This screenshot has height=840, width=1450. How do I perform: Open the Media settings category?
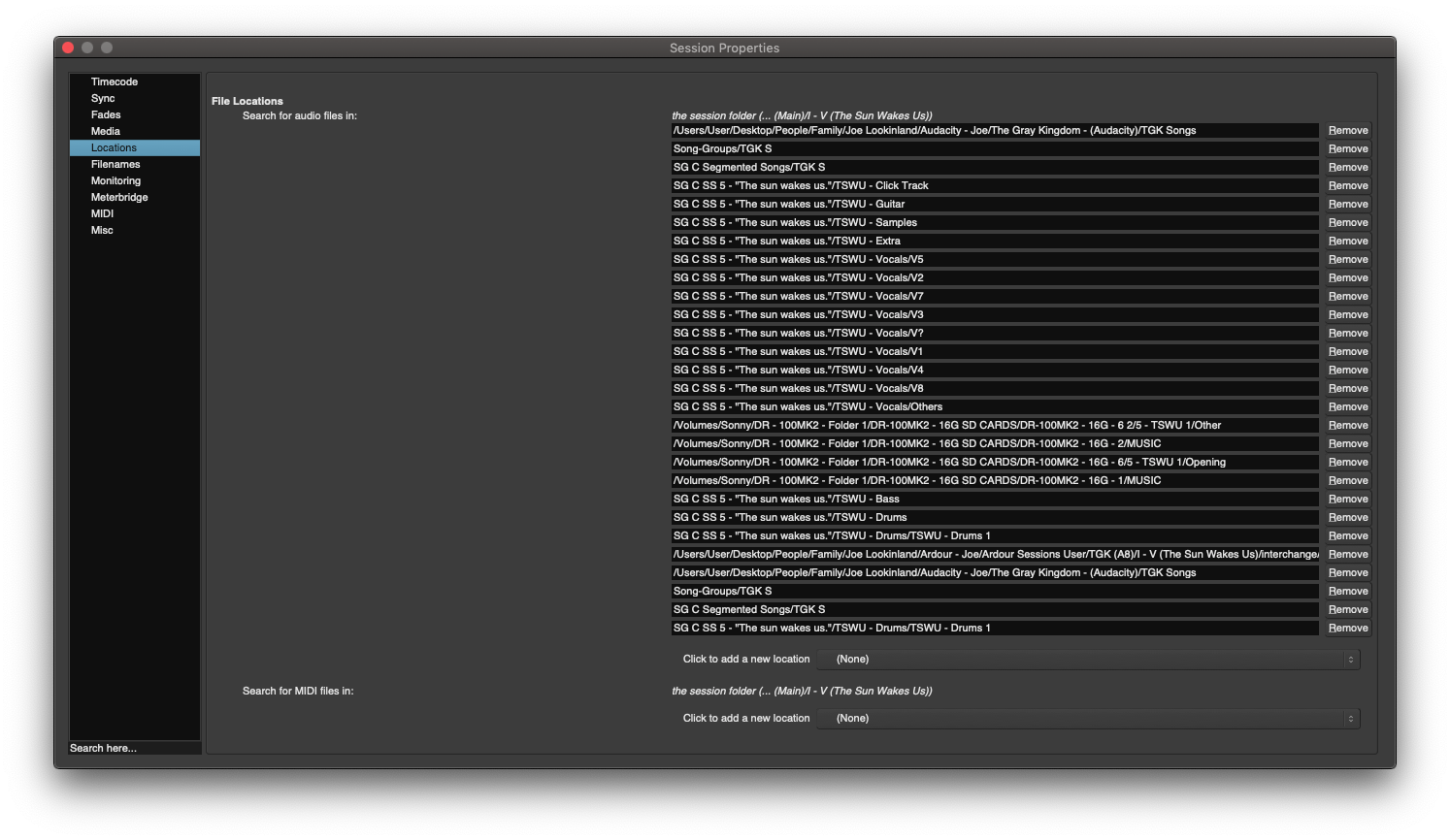point(106,132)
